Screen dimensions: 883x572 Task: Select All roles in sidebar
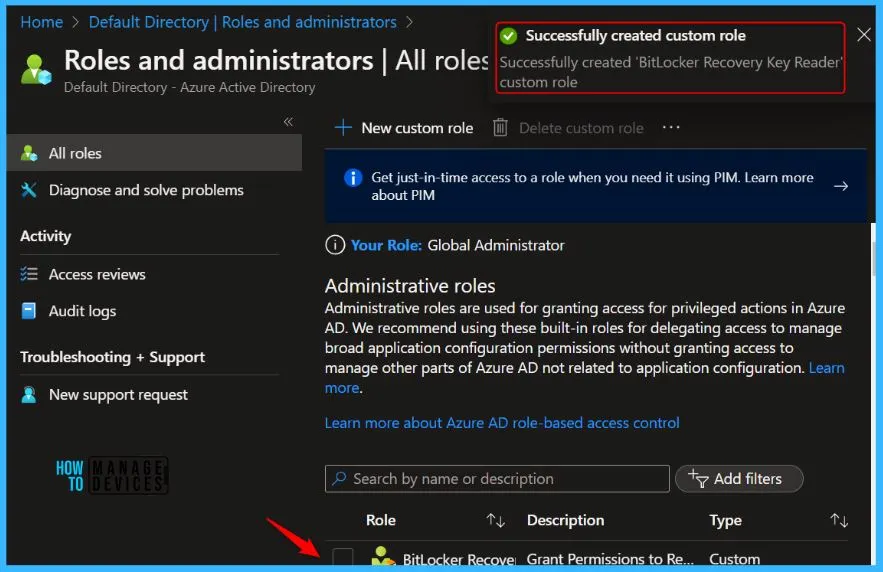point(154,153)
